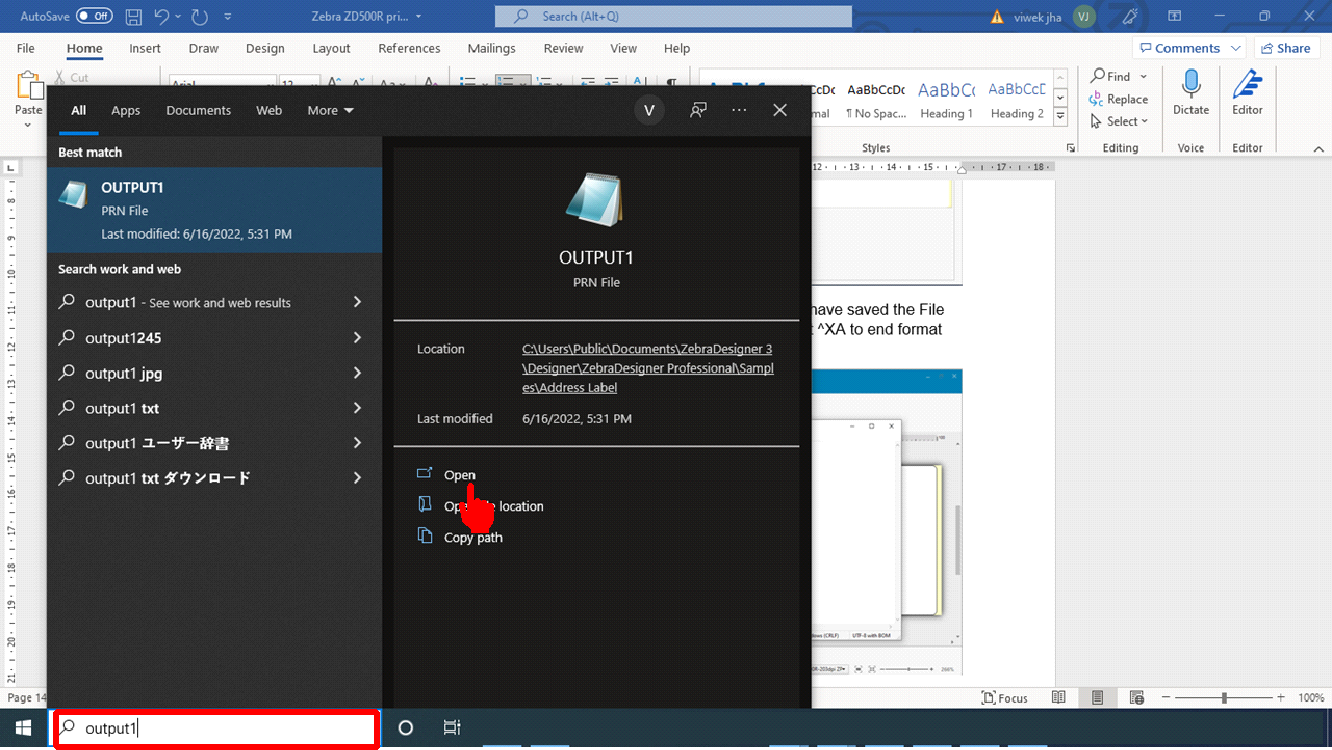Viewport: 1332px width, 750px height.
Task: Toggle the AutoSave switch
Action: point(94,16)
